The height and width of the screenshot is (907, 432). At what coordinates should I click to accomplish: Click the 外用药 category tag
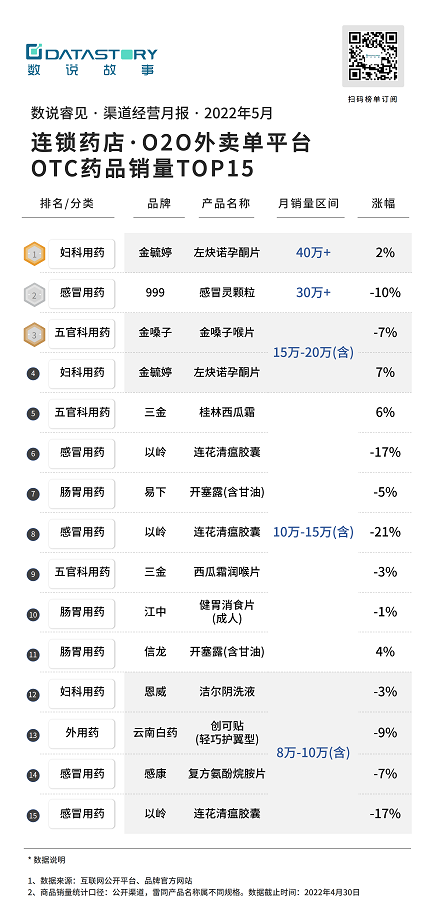(82, 733)
